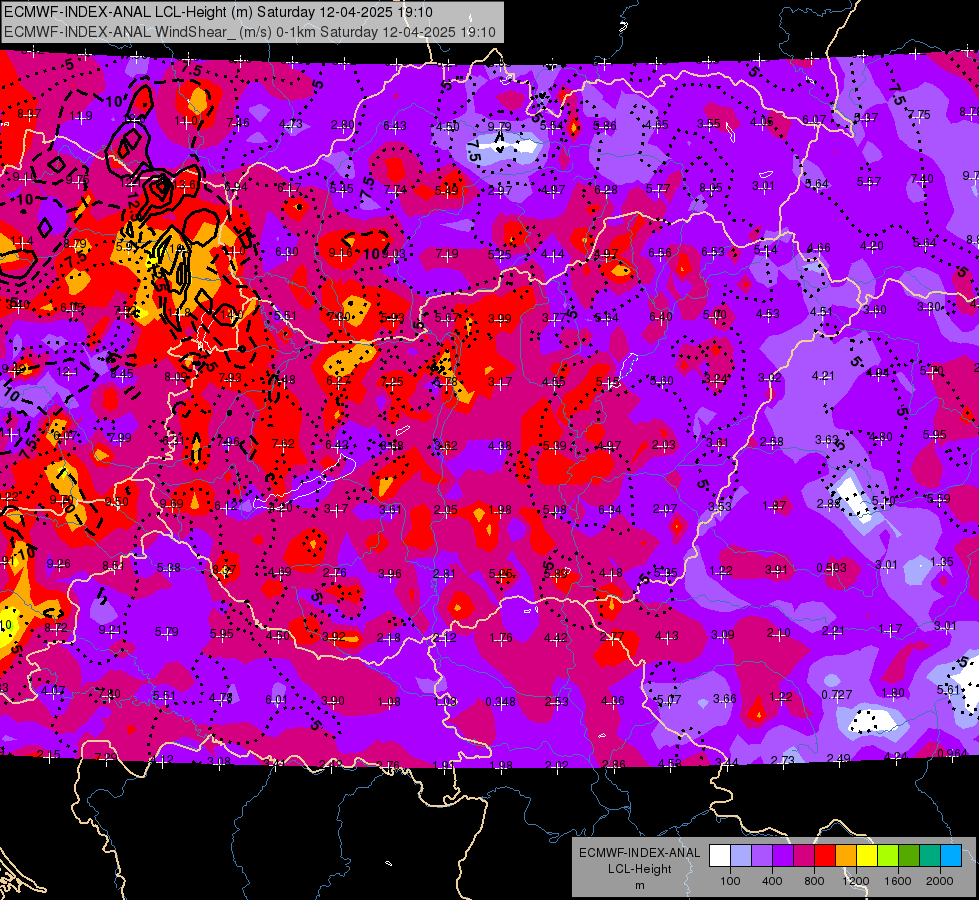Select the grid value '7.19'
This screenshot has height=900, width=979.
pyautogui.click(x=447, y=254)
